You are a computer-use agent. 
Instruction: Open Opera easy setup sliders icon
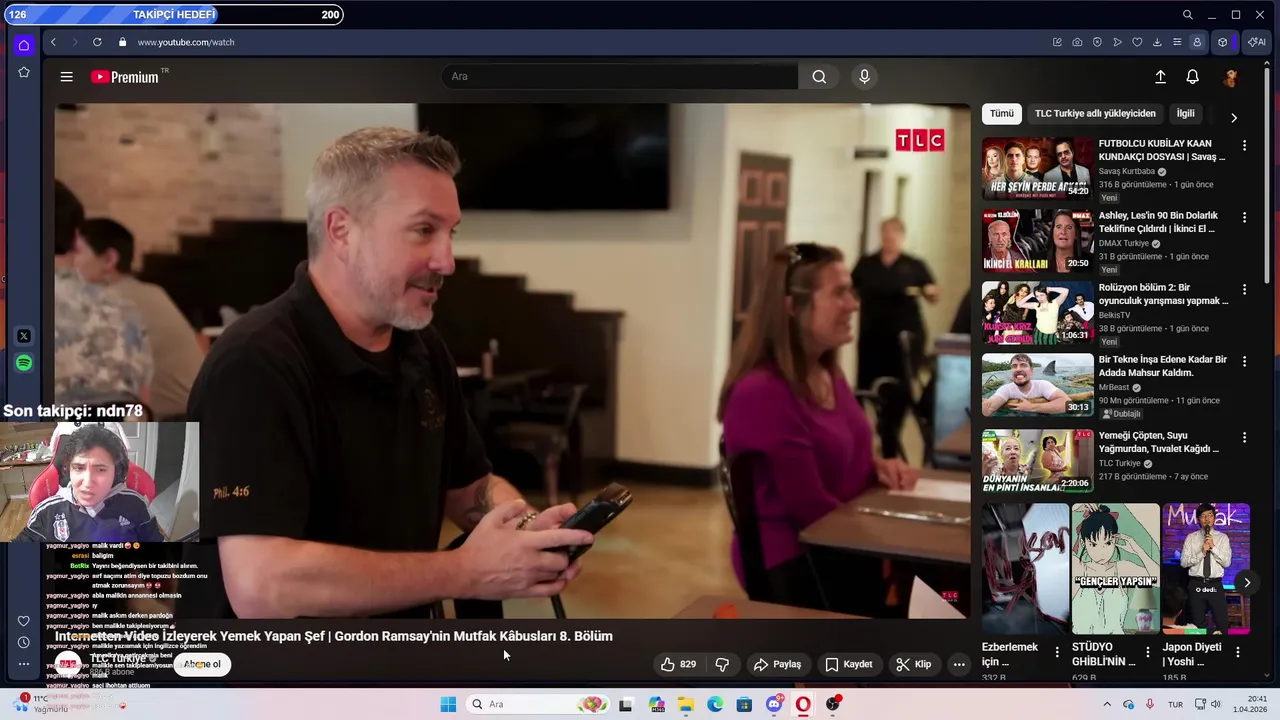1177,42
